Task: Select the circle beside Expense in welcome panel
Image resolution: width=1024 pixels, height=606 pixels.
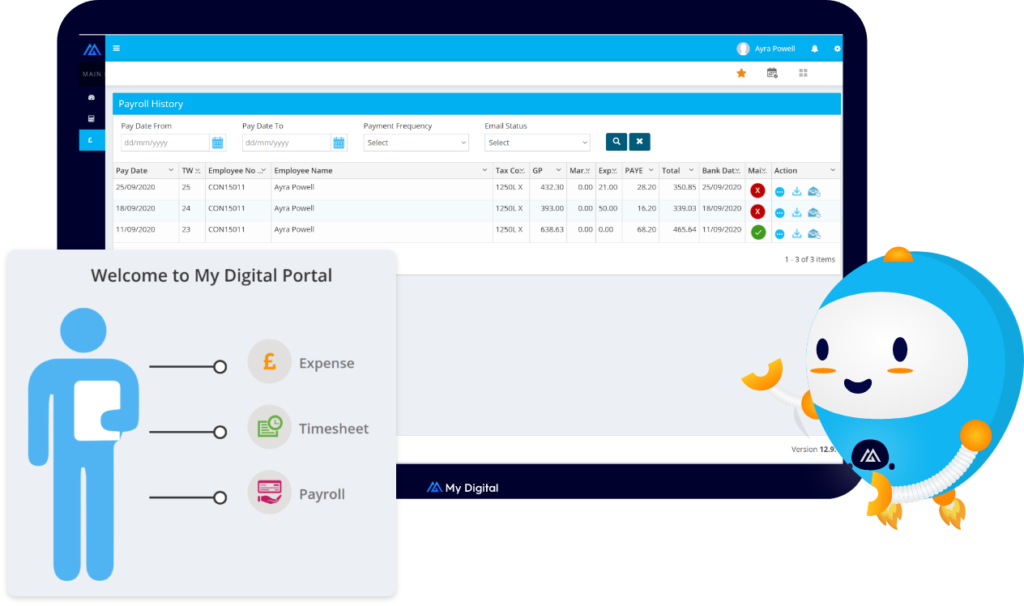Action: click(220, 366)
